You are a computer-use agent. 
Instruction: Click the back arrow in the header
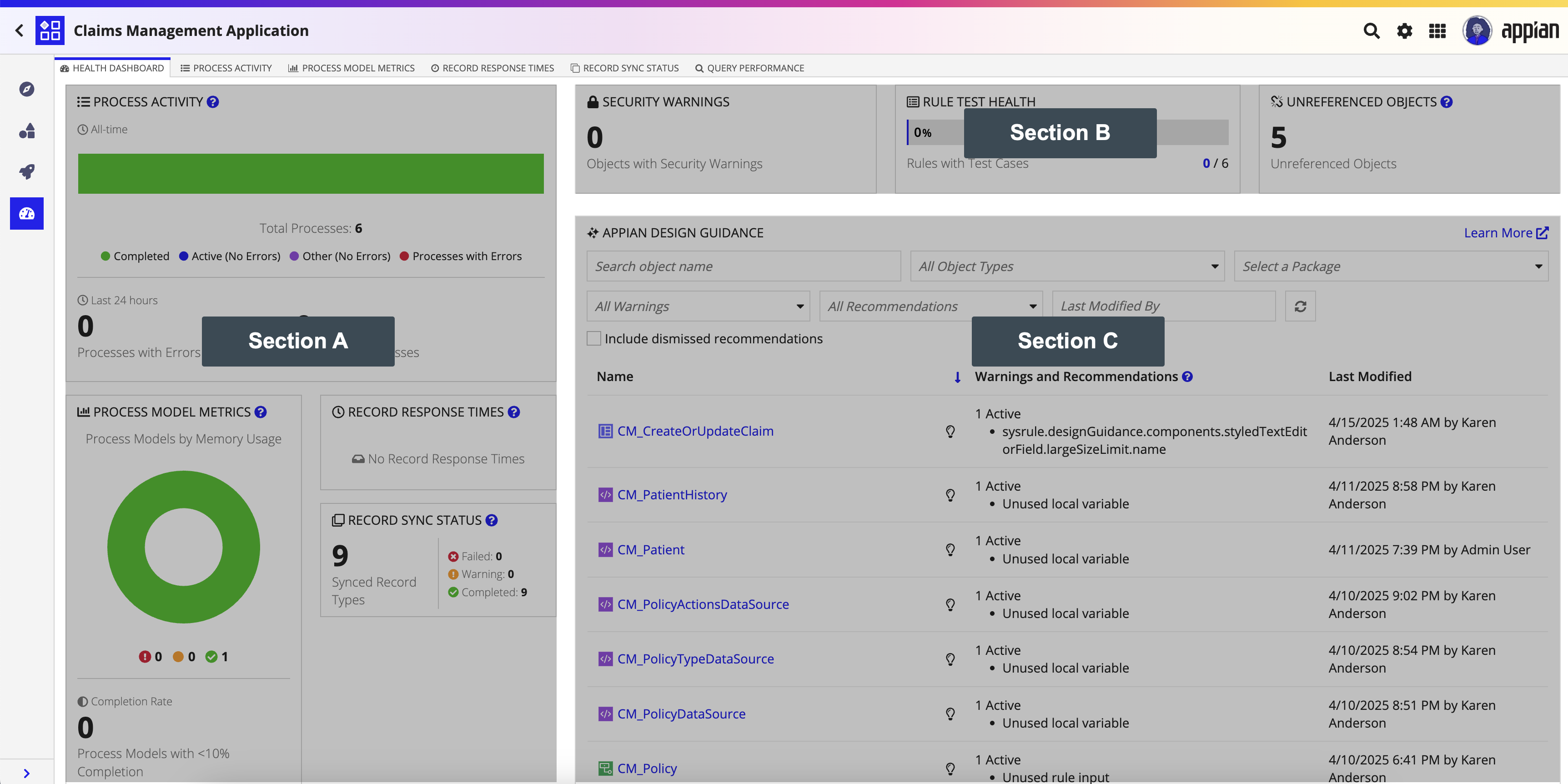[x=20, y=30]
